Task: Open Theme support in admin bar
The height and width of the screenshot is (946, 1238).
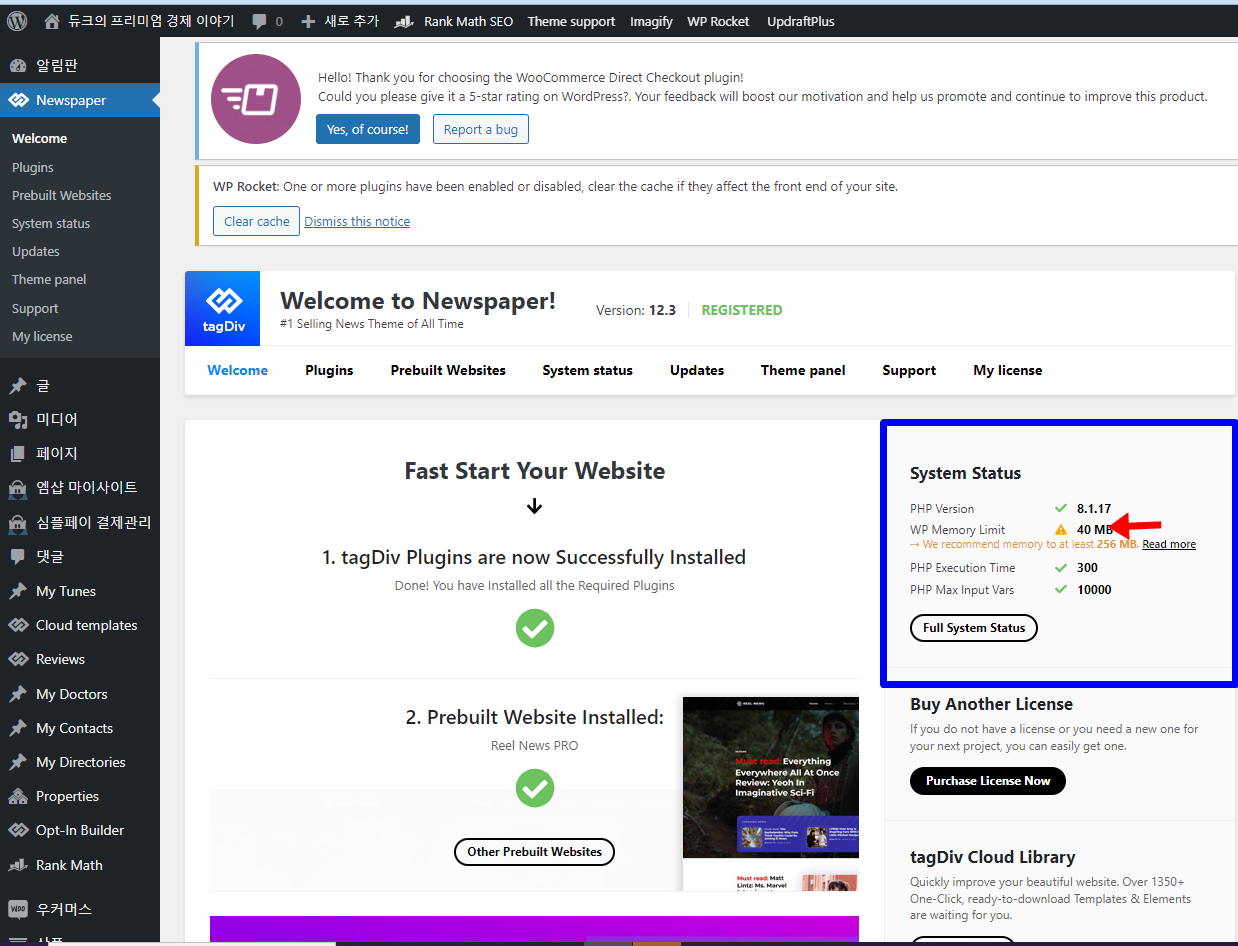Action: pos(571,21)
